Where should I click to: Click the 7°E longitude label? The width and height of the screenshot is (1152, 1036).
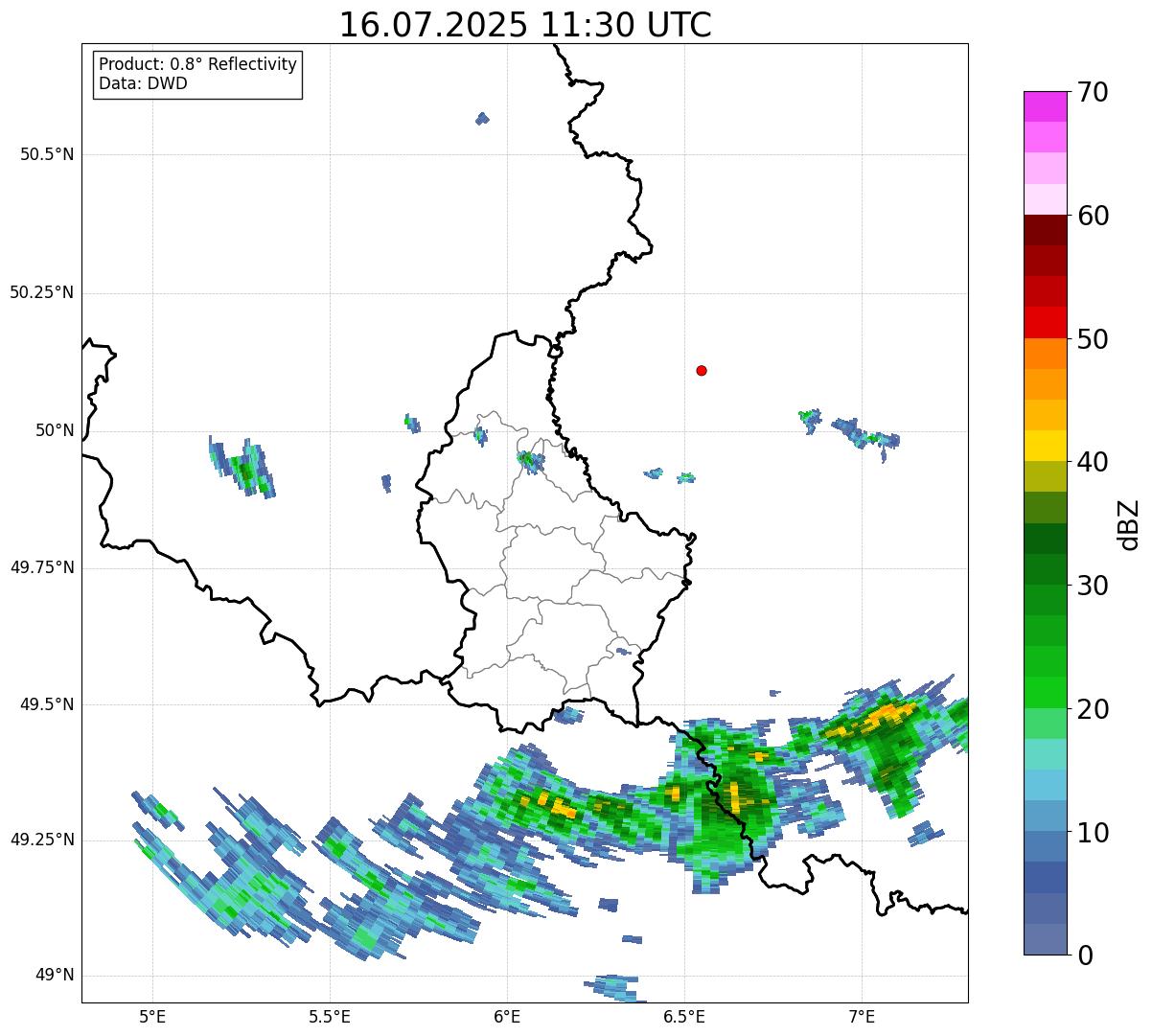[862, 1016]
